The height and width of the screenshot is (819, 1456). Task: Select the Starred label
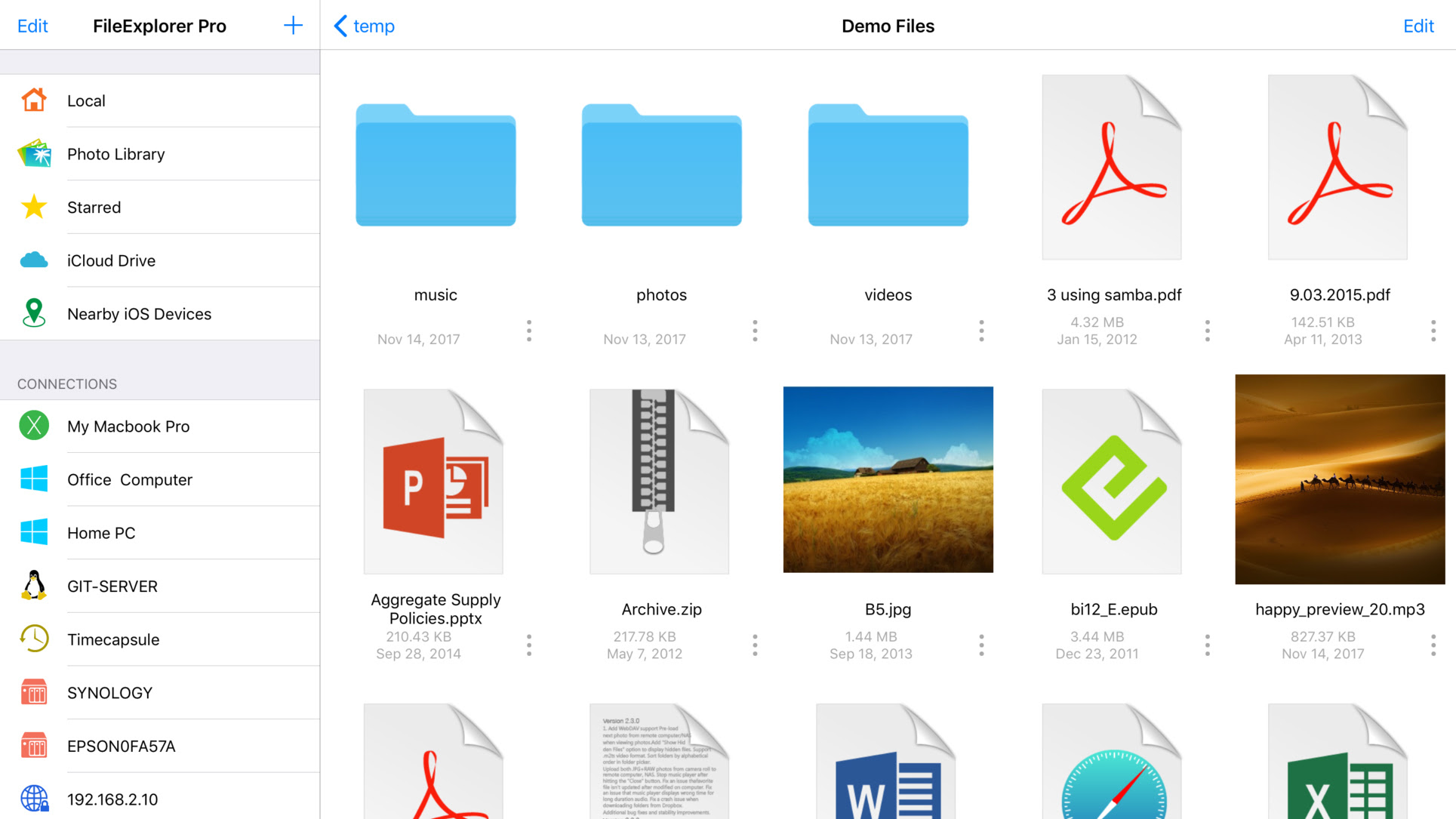coord(94,207)
